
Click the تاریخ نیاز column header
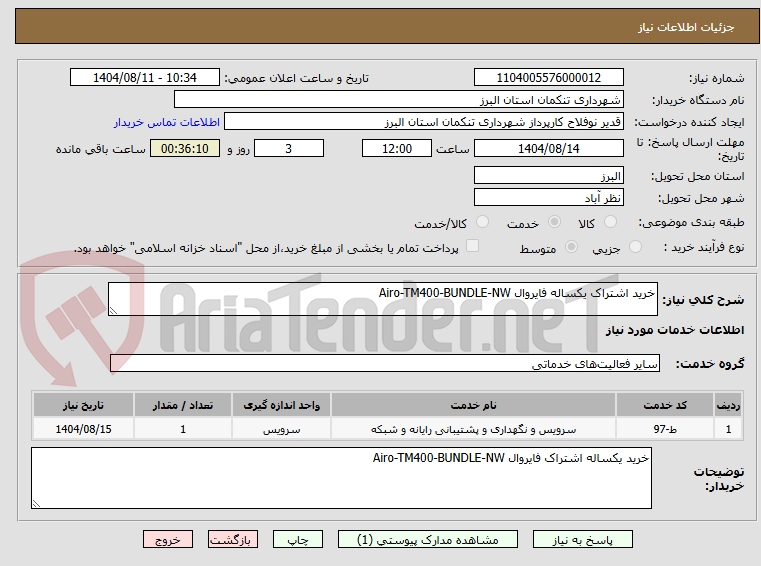[83, 405]
